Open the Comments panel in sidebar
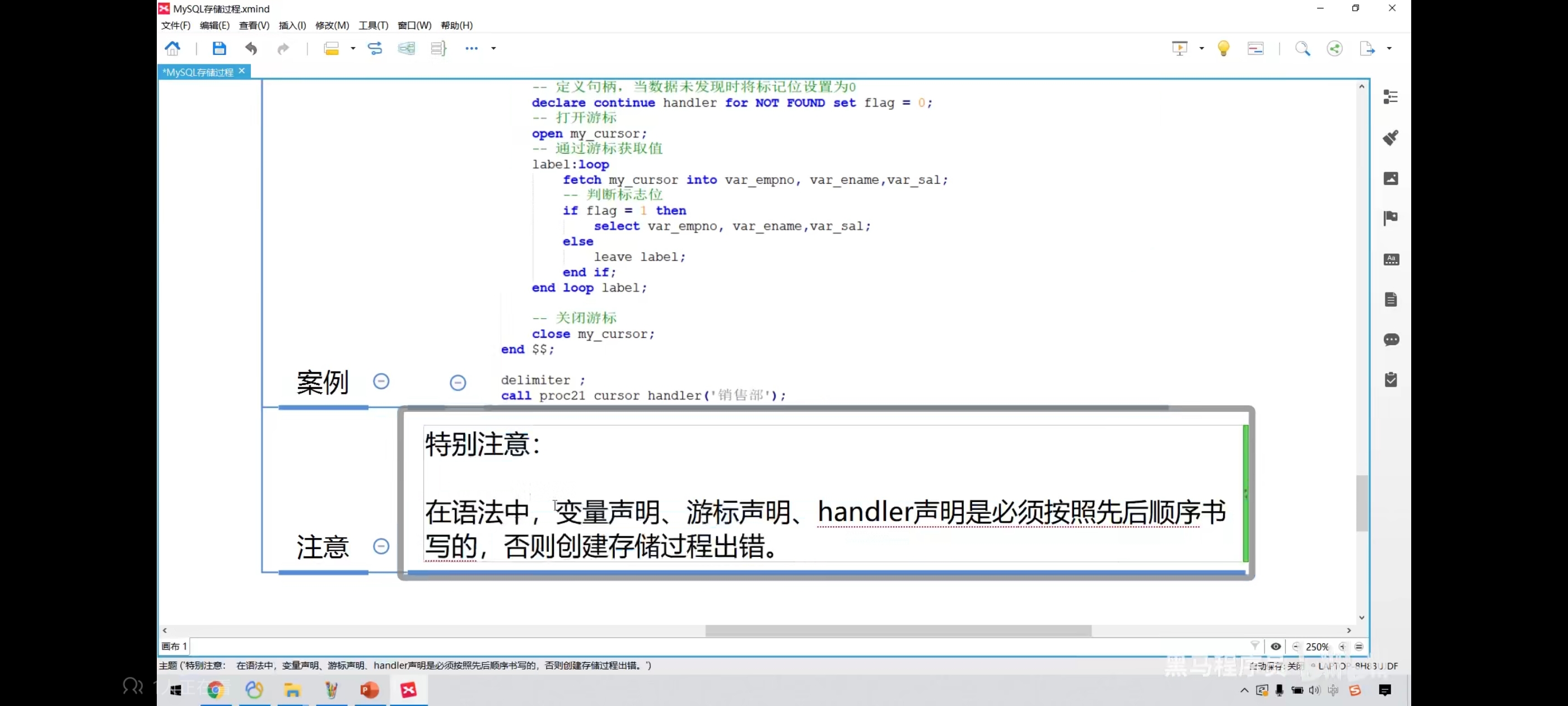Viewport: 1568px width, 706px height. [1390, 340]
